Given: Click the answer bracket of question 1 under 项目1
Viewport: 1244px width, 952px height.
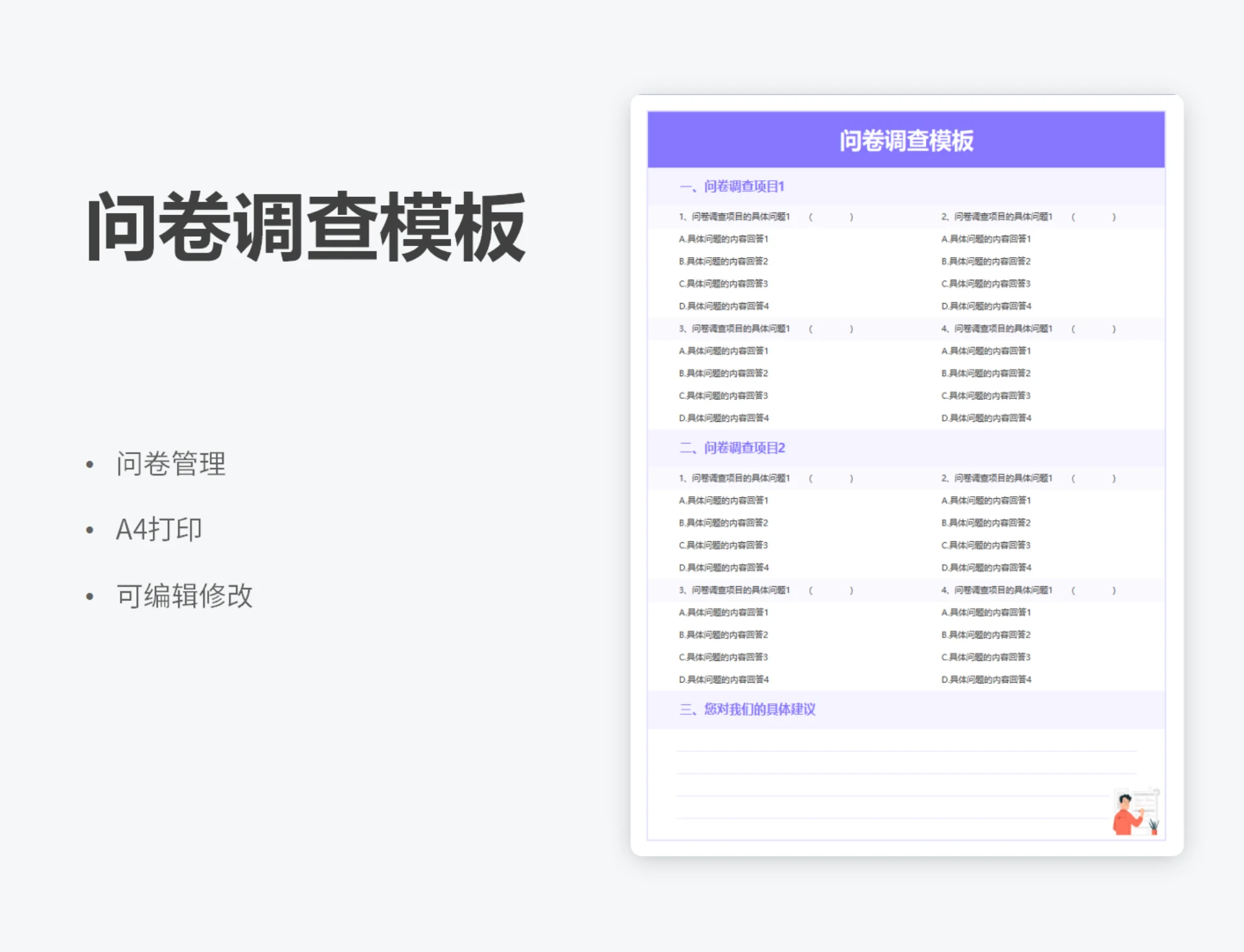Looking at the screenshot, I should 831,217.
